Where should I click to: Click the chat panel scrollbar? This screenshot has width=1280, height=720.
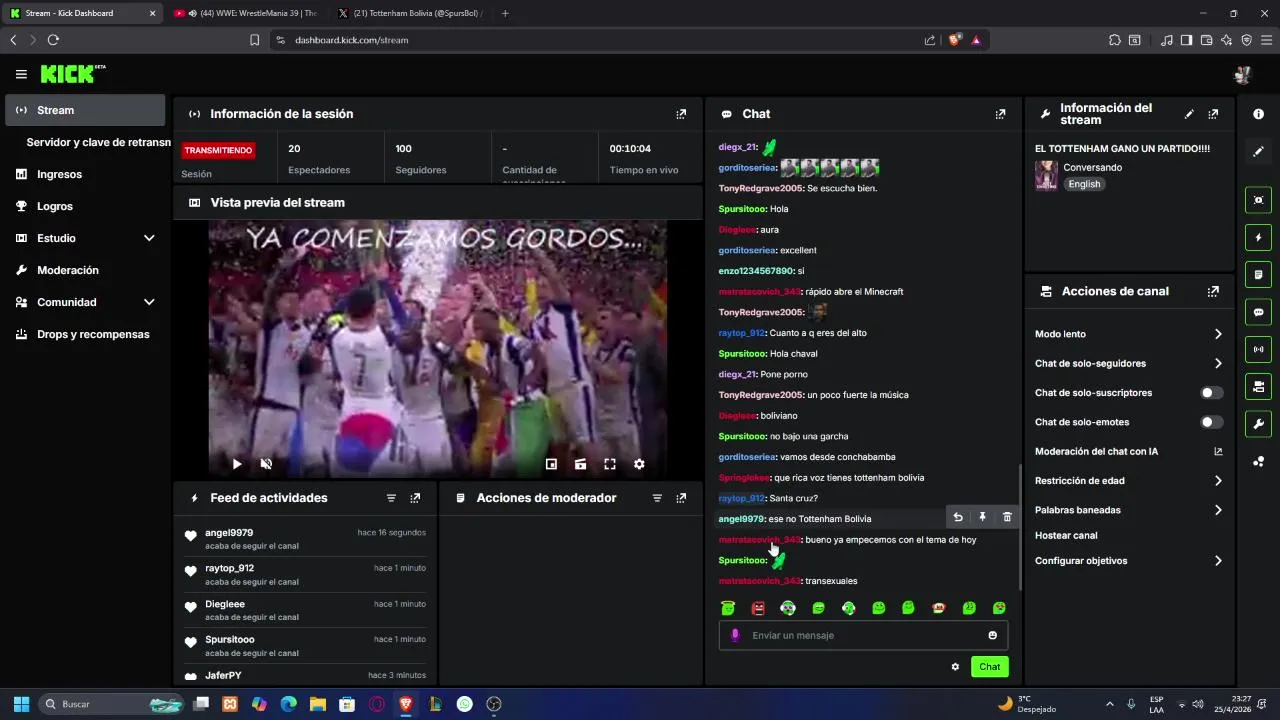(1019, 525)
